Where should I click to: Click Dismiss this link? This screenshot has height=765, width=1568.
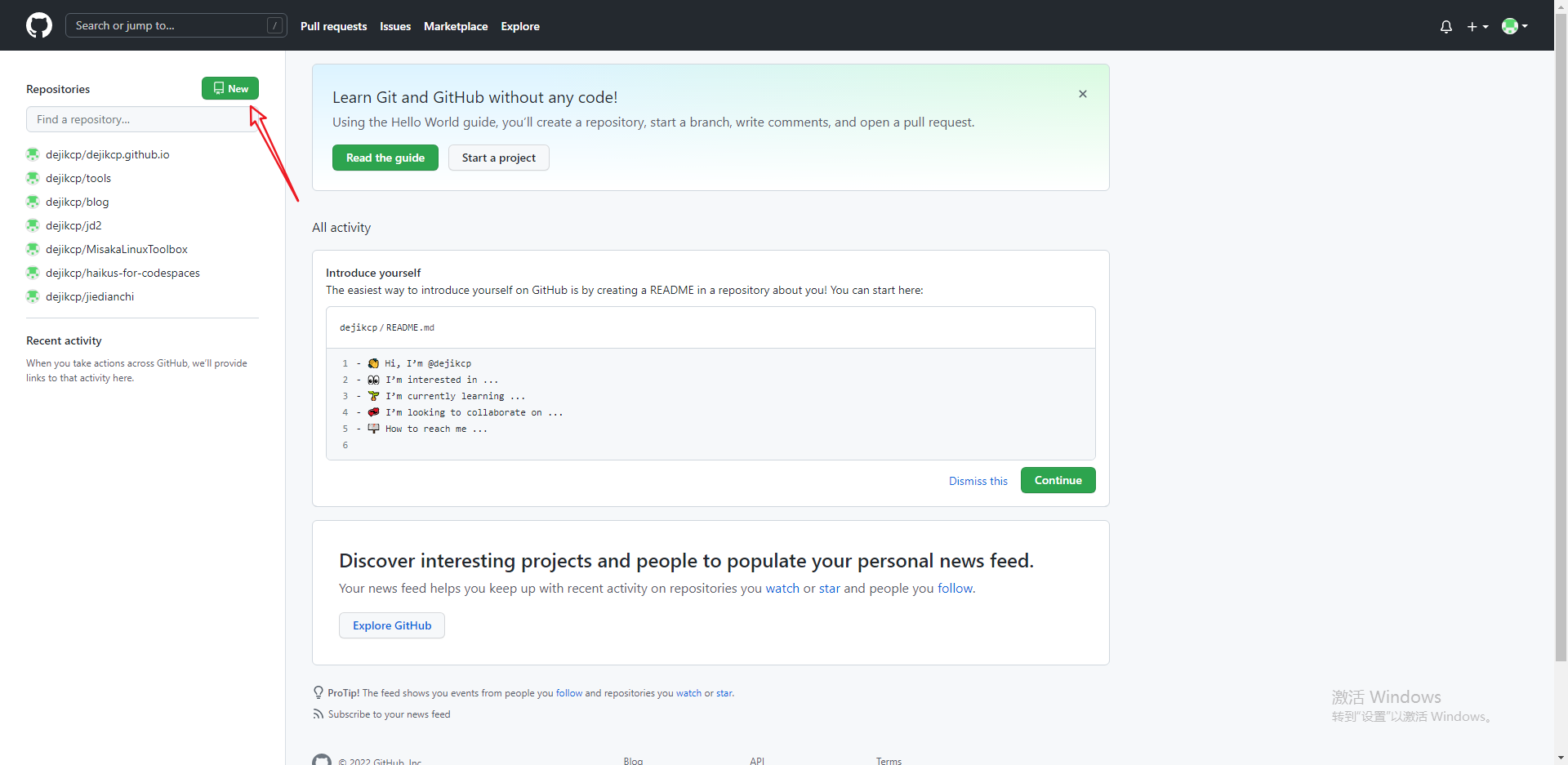point(978,481)
